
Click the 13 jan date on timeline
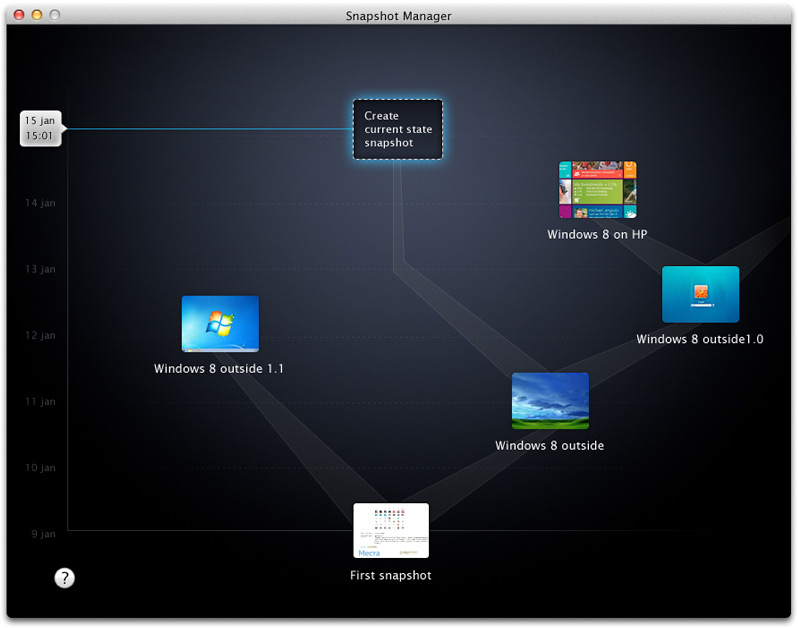pyautogui.click(x=40, y=269)
